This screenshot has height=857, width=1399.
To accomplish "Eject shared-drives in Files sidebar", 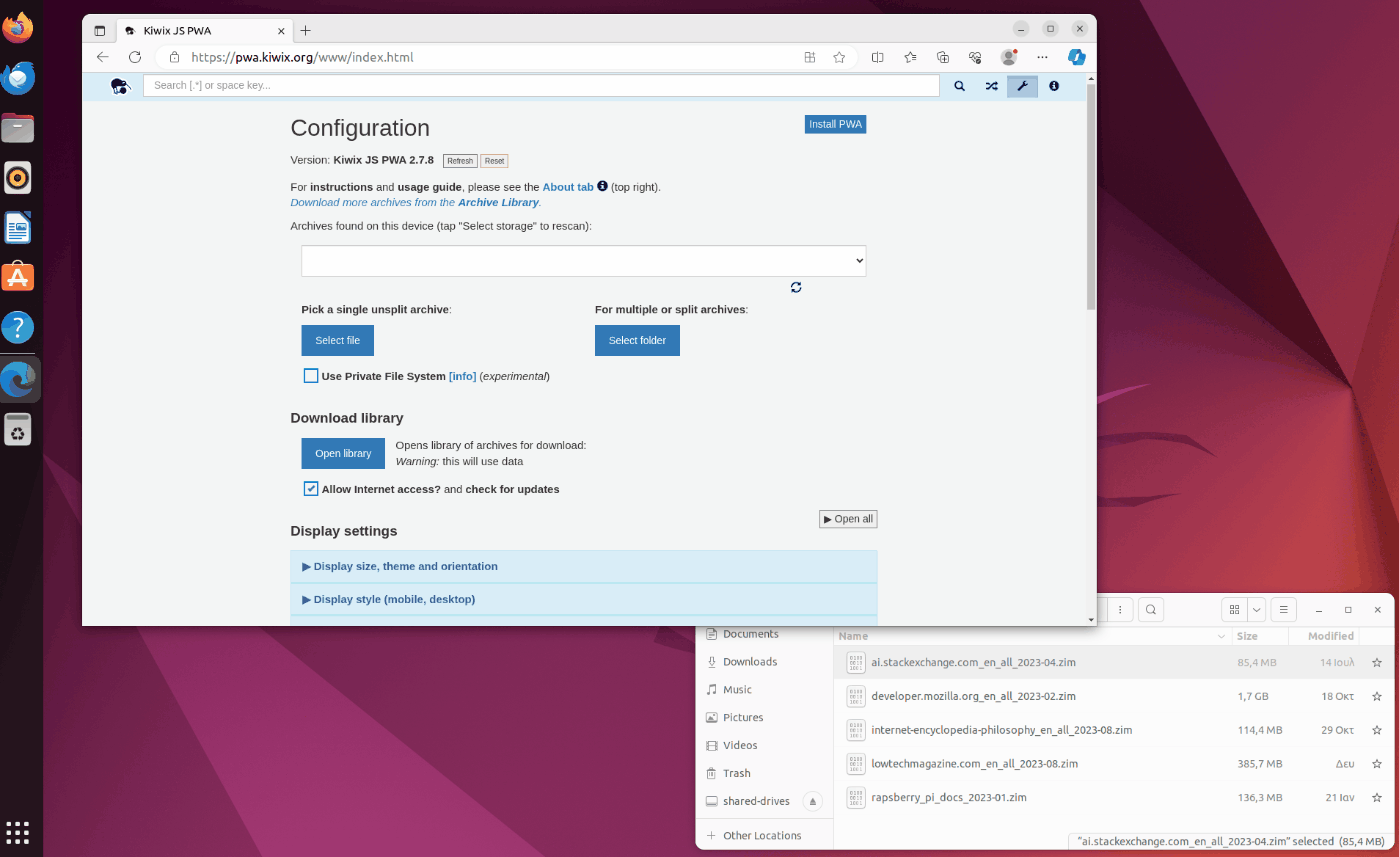I will (813, 801).
